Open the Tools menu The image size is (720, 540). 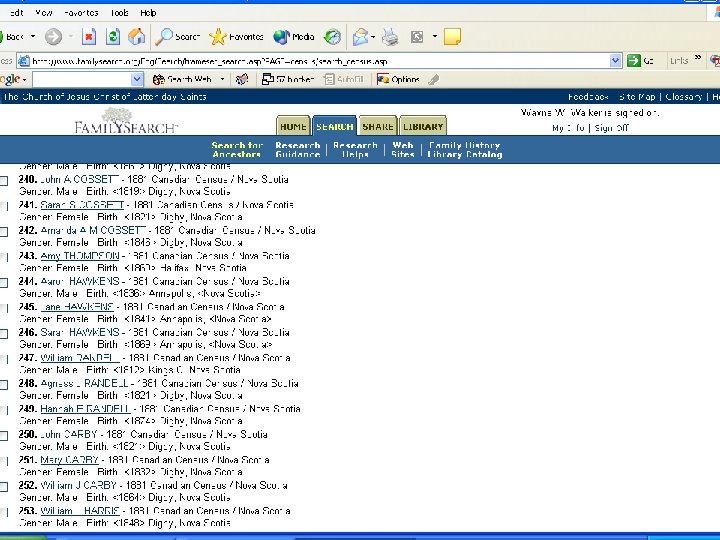point(119,13)
